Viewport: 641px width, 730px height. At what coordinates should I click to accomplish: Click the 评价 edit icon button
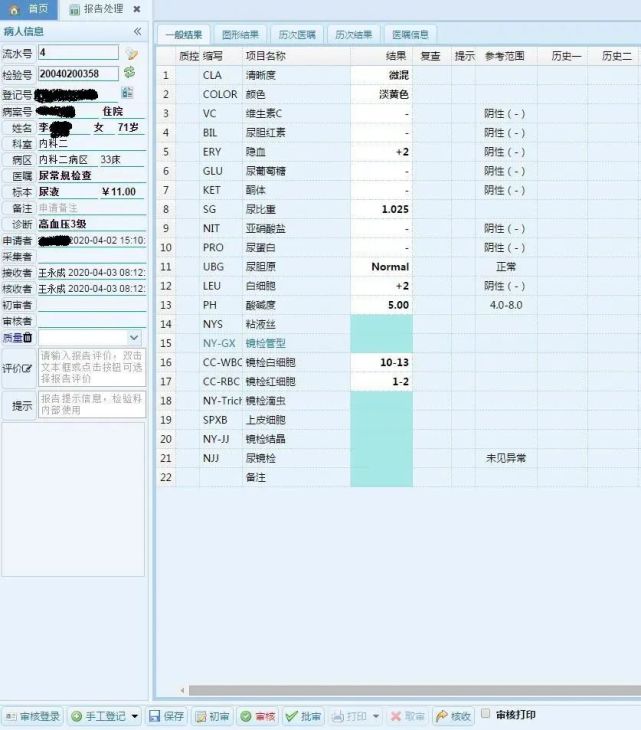[17, 368]
